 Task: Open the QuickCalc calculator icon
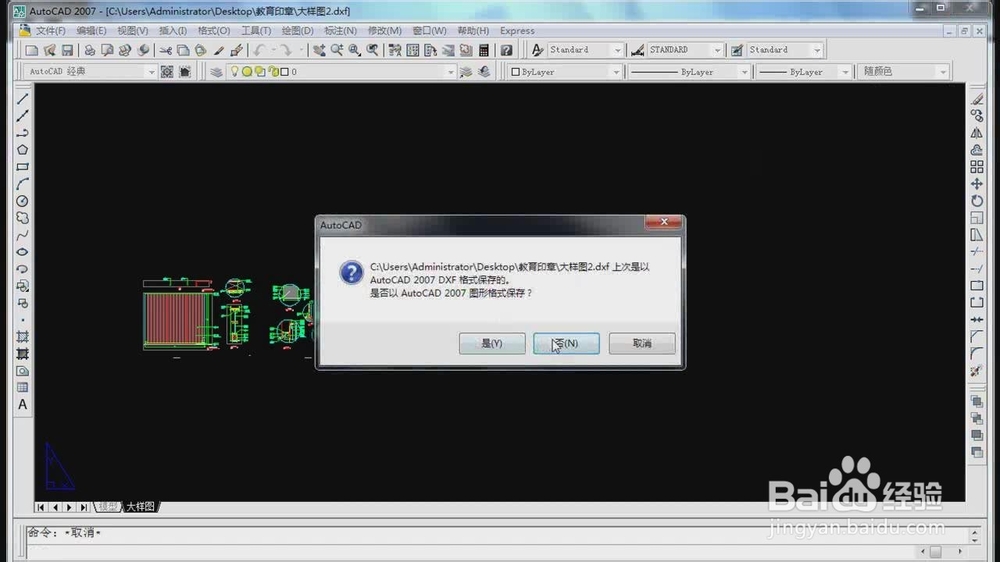(x=484, y=50)
